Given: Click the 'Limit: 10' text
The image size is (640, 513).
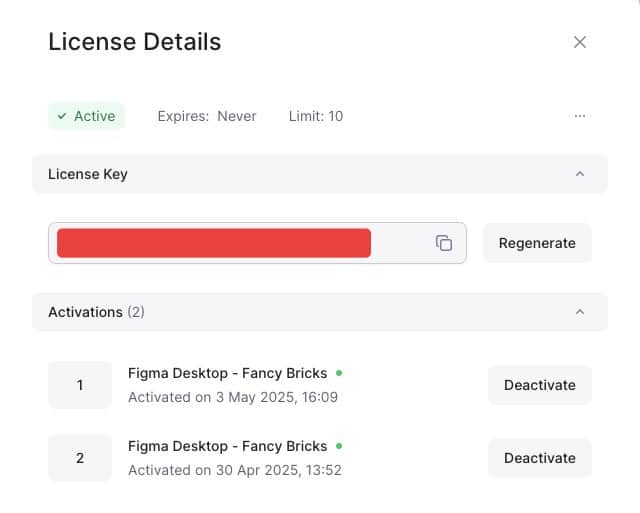Looking at the screenshot, I should point(316,116).
